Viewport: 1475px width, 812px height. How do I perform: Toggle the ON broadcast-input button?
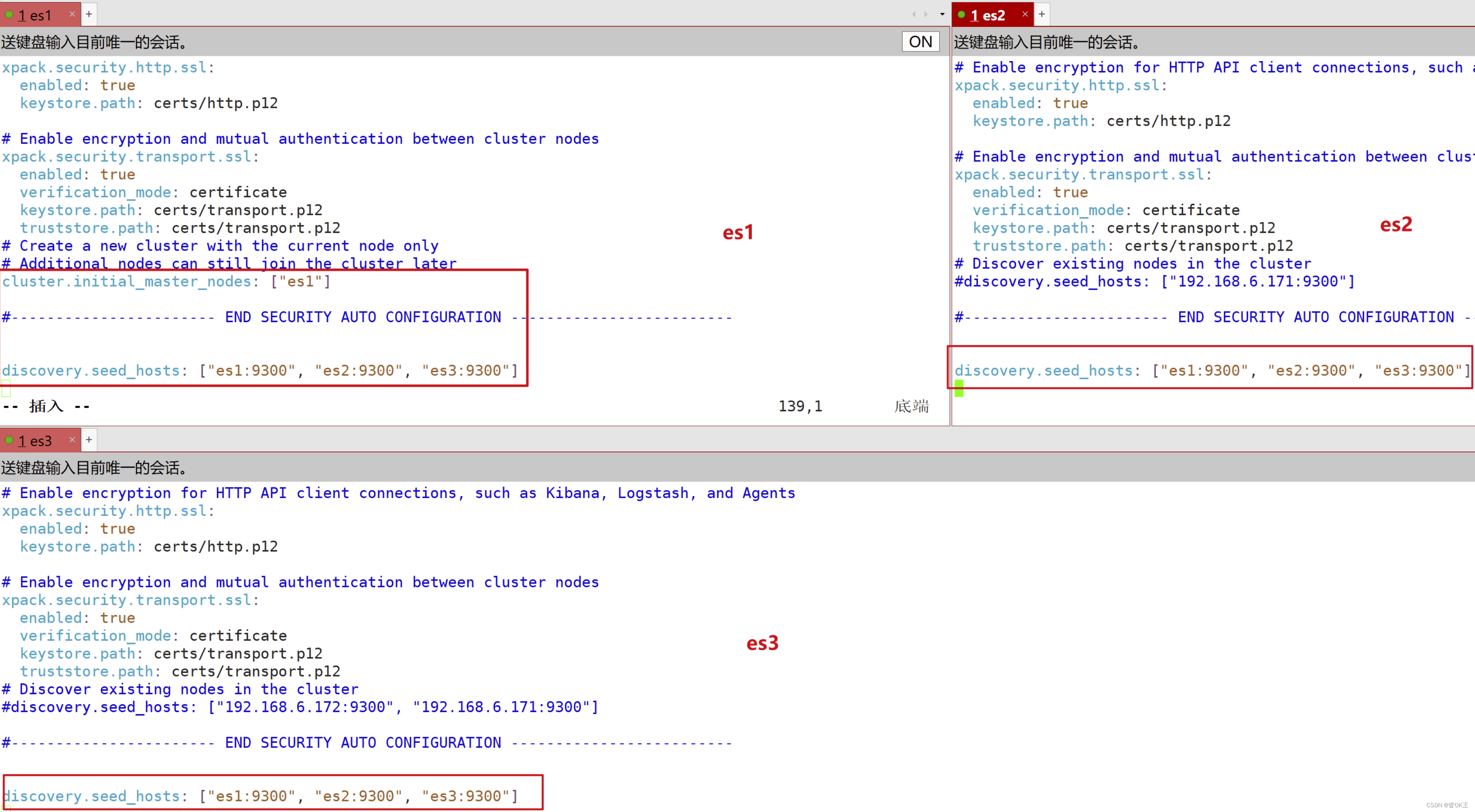[919, 41]
